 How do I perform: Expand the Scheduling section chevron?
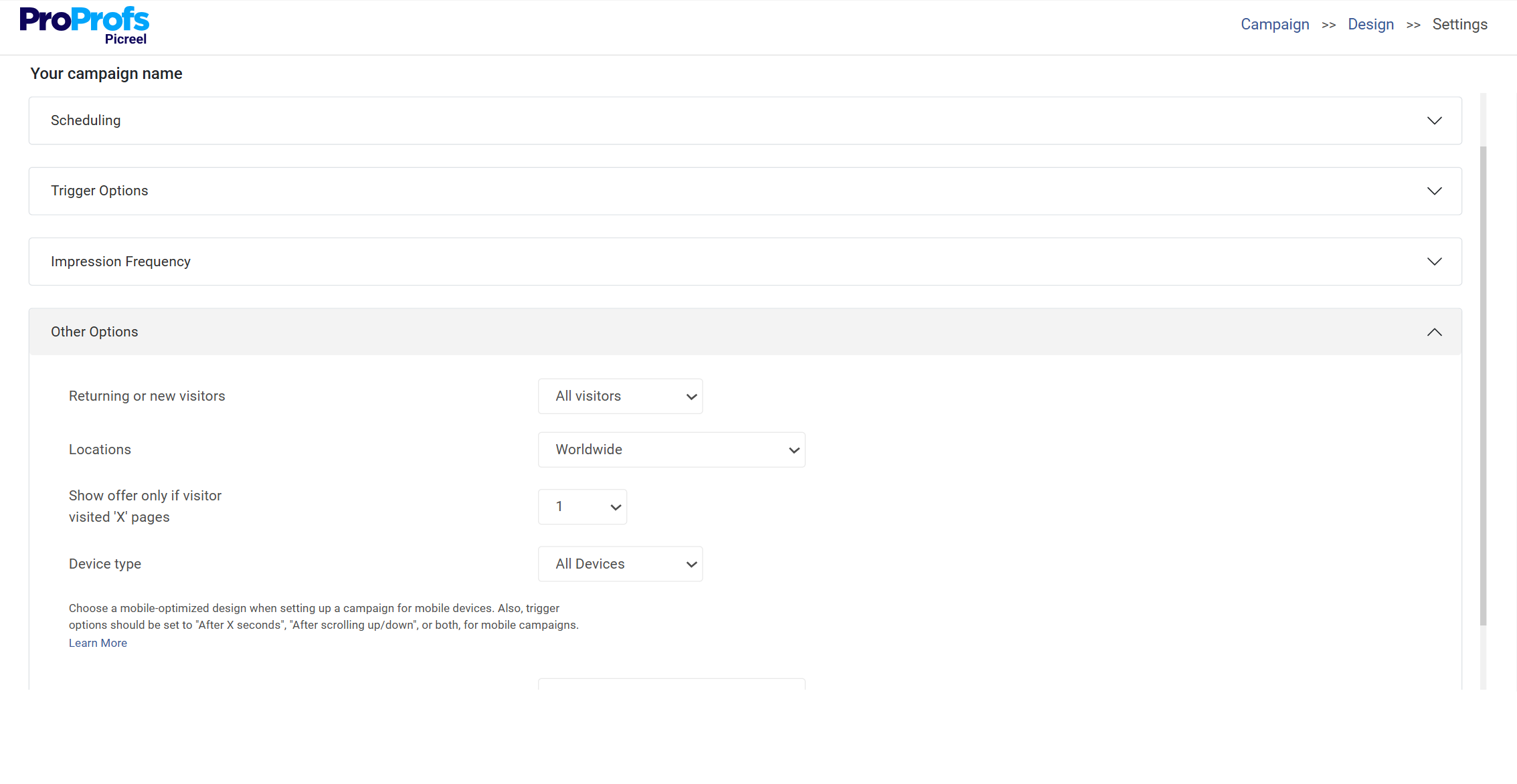pos(1435,120)
